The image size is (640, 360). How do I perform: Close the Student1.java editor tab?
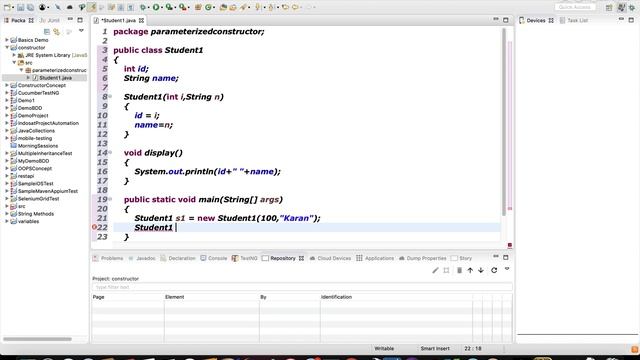point(141,20)
